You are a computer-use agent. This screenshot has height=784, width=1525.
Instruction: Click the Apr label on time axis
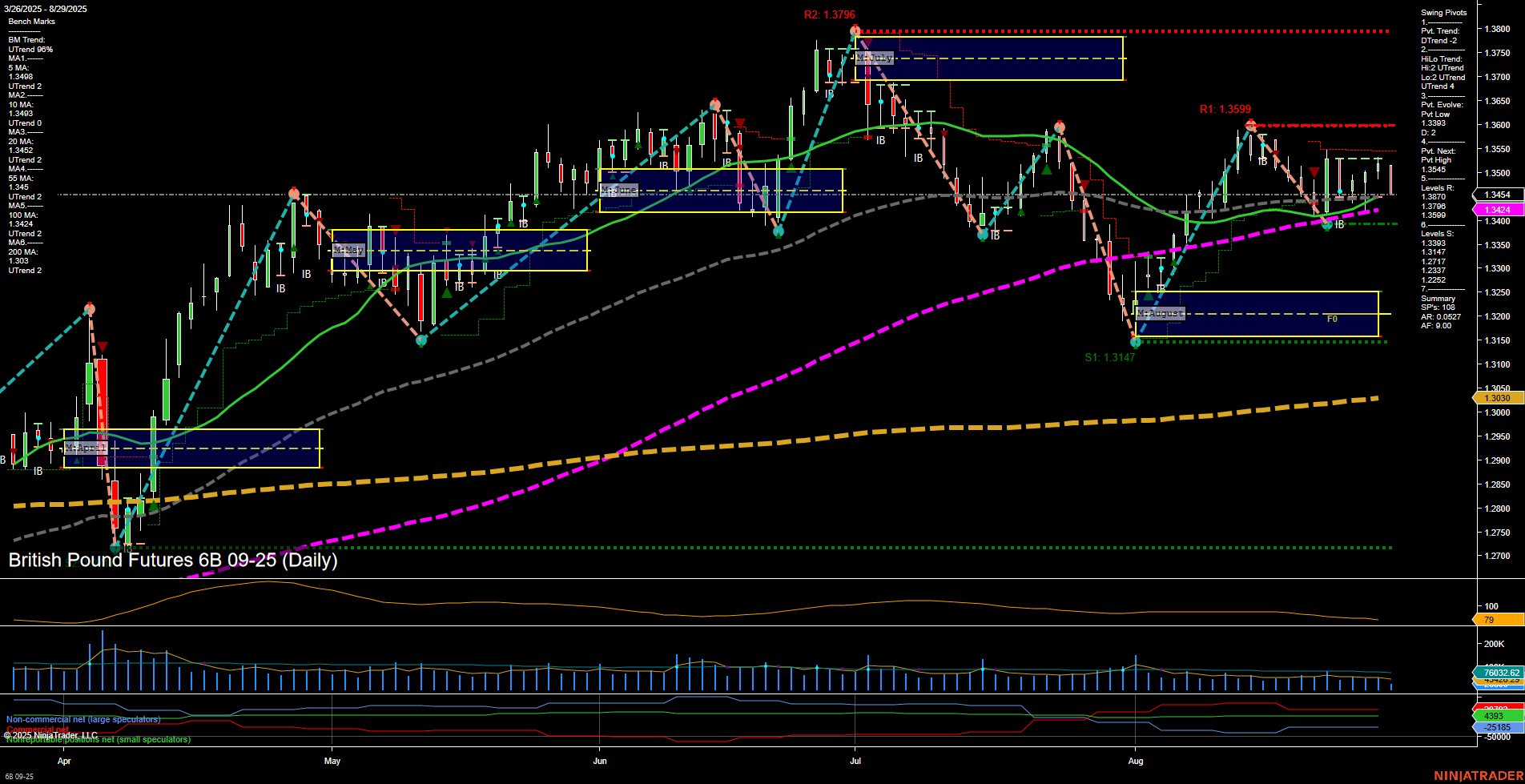point(64,761)
